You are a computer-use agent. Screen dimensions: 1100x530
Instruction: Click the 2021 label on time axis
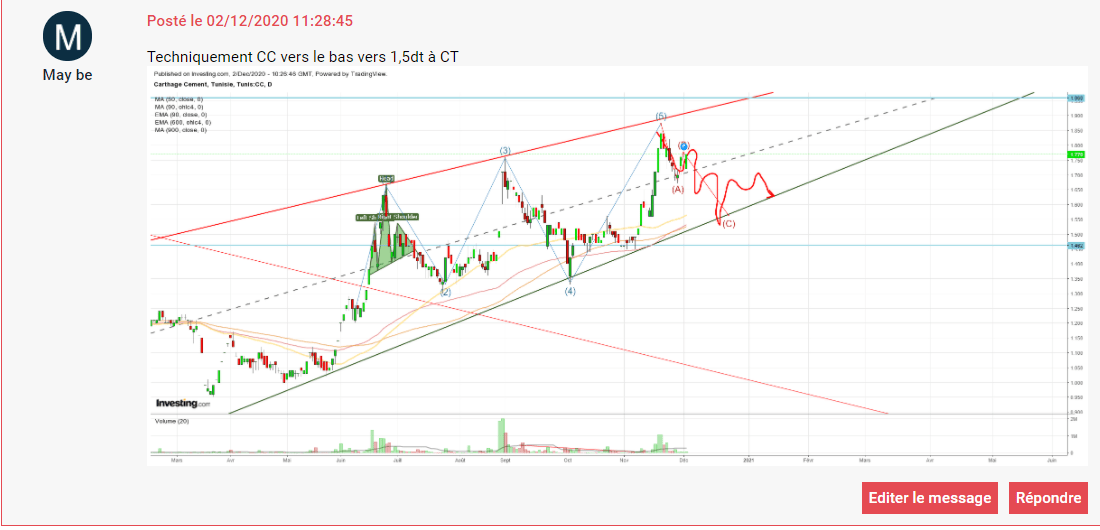click(x=749, y=461)
